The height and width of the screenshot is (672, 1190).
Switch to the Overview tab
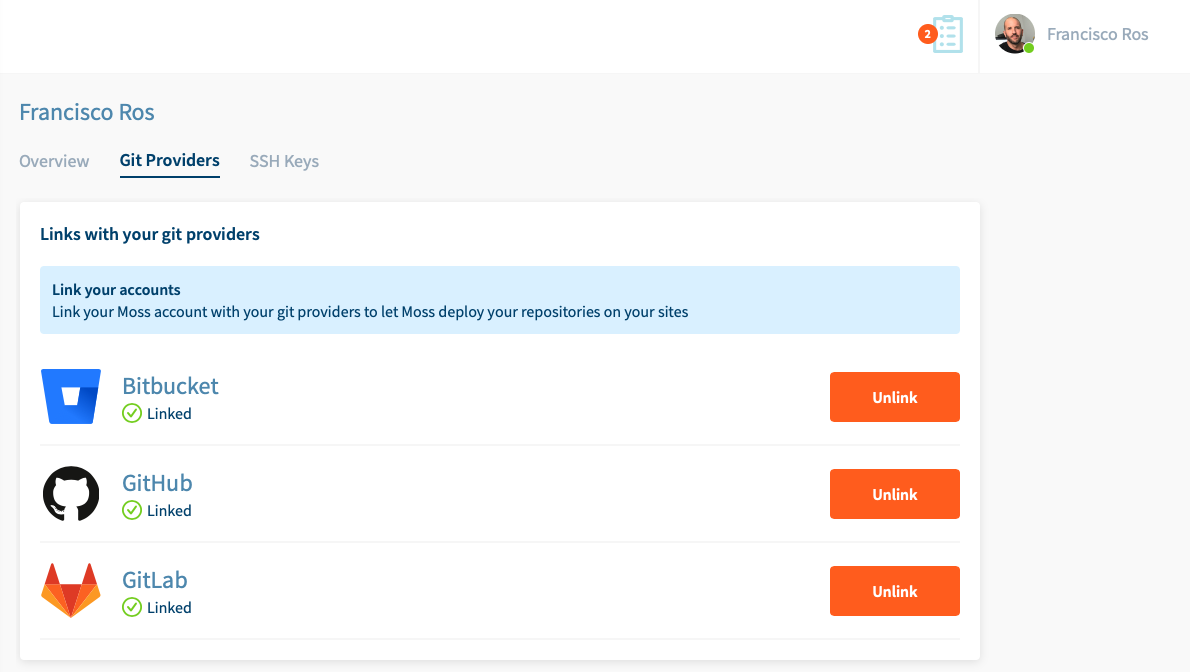point(54,161)
